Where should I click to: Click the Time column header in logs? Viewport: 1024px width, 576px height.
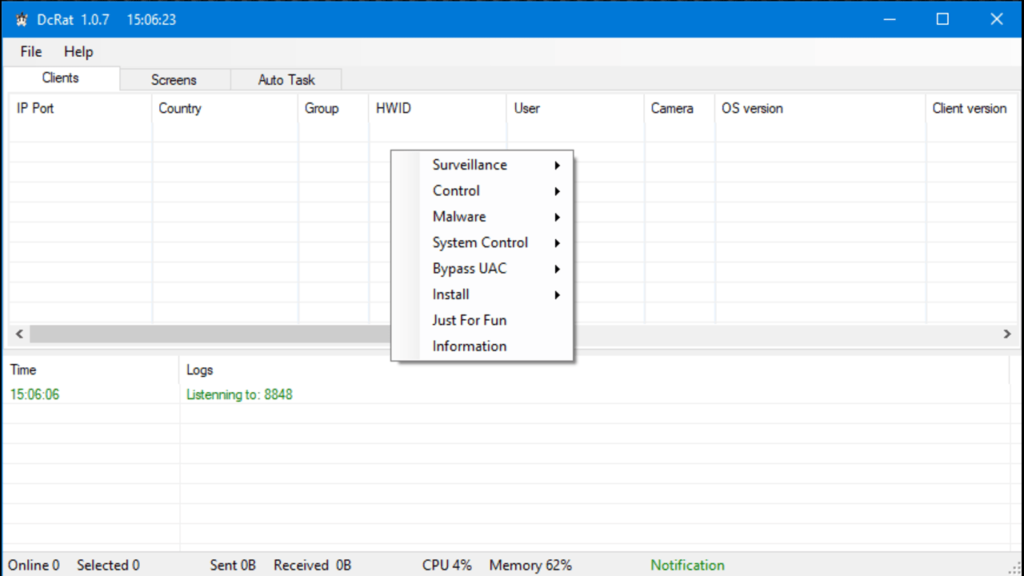pos(91,370)
